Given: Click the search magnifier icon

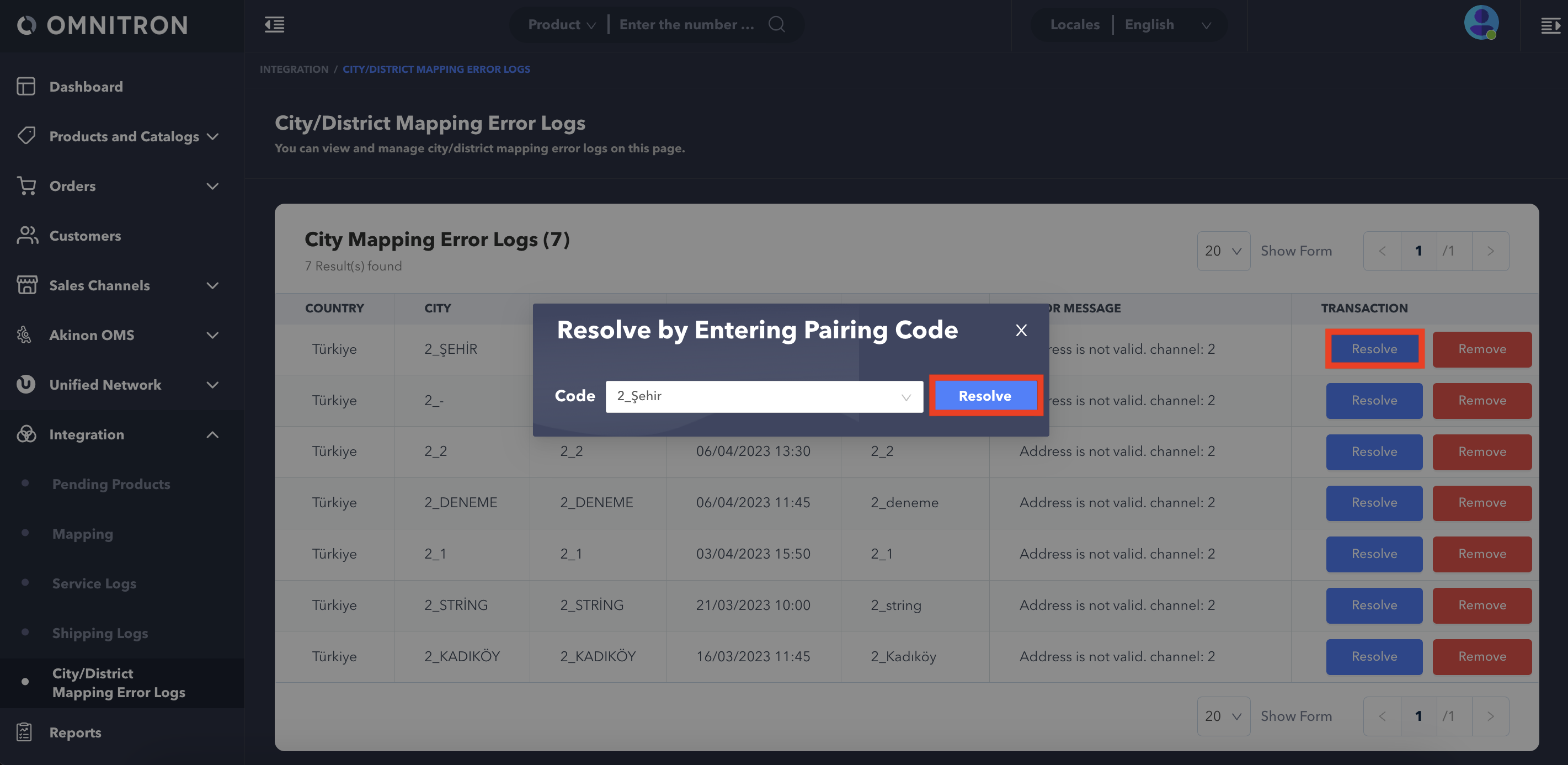Looking at the screenshot, I should click(776, 24).
